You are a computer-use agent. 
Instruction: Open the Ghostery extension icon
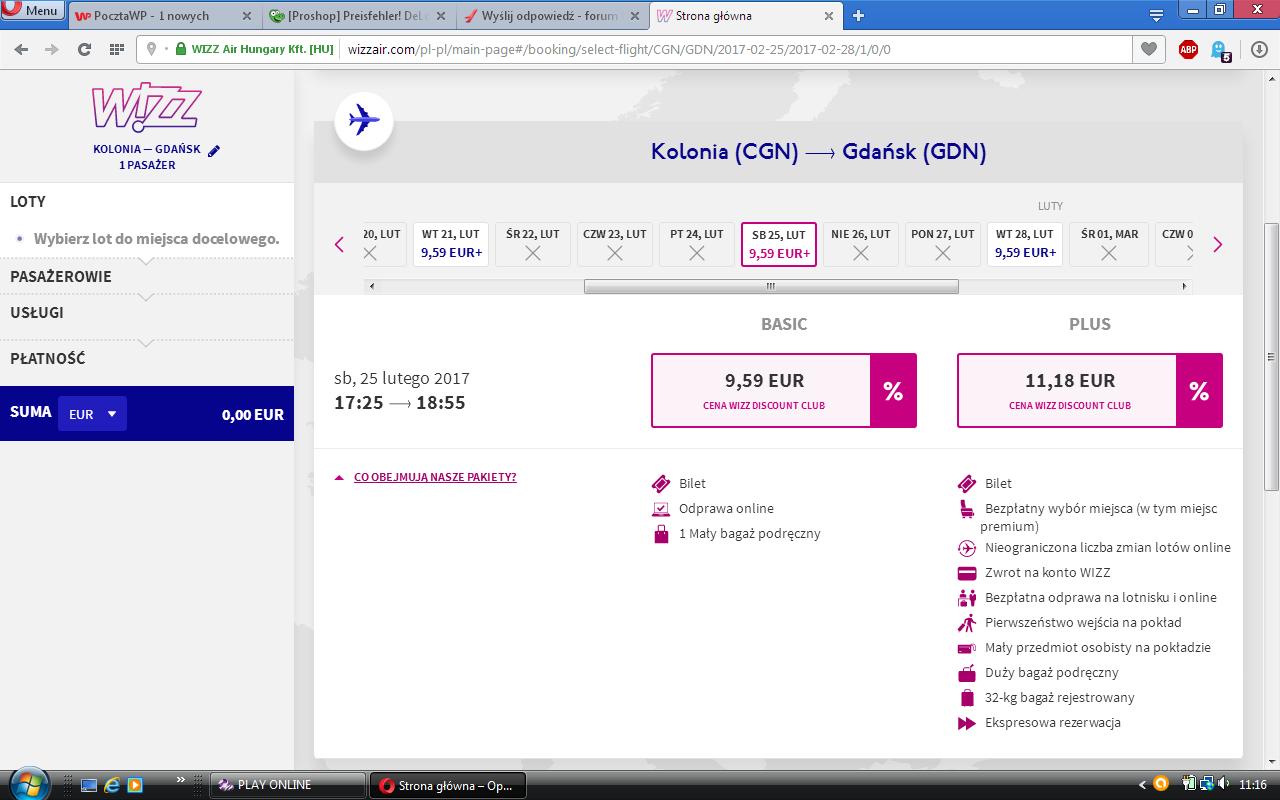tap(1221, 49)
